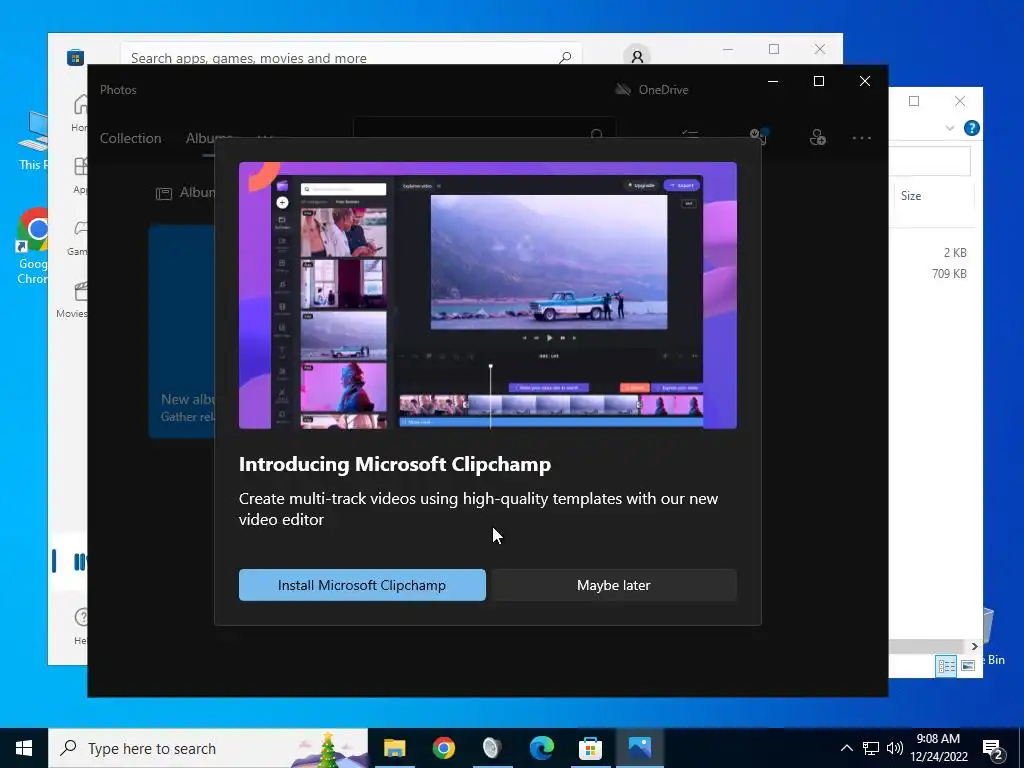This screenshot has height=768, width=1024.
Task: Install Microsoft Clipchamp from the dialog
Action: click(x=362, y=585)
